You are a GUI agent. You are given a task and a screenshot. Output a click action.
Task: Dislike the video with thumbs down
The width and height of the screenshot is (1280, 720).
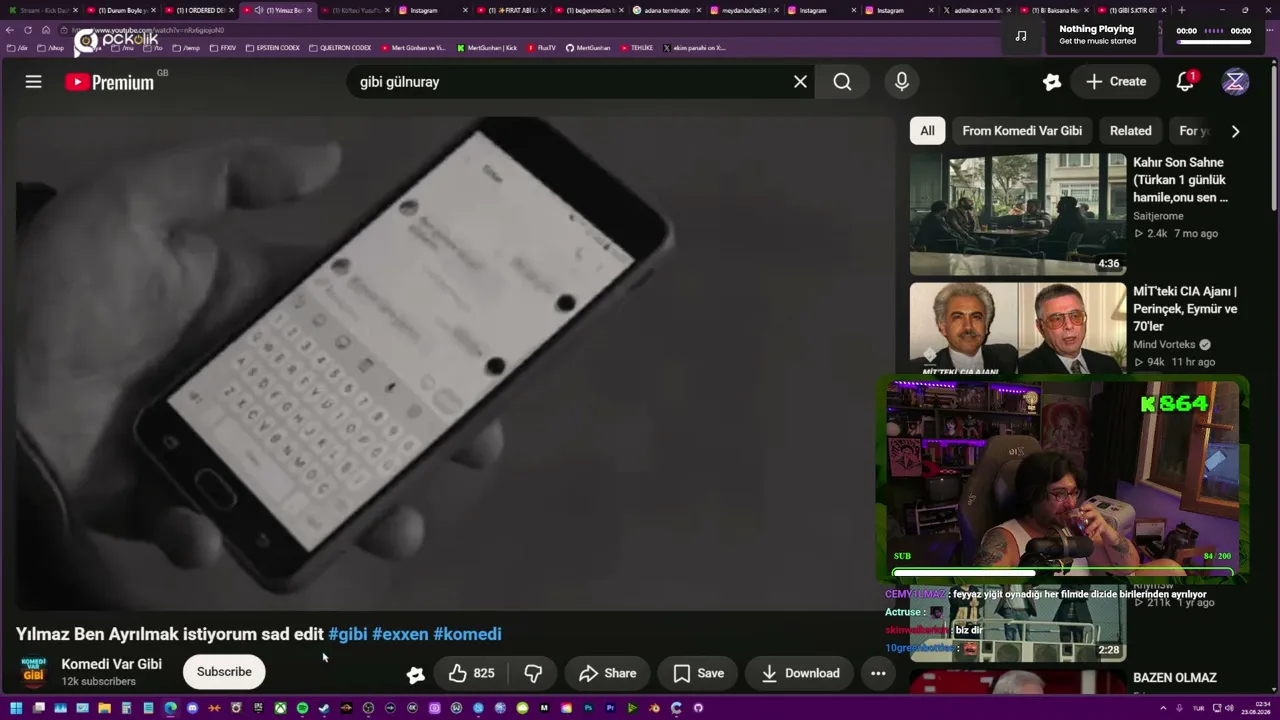(533, 674)
